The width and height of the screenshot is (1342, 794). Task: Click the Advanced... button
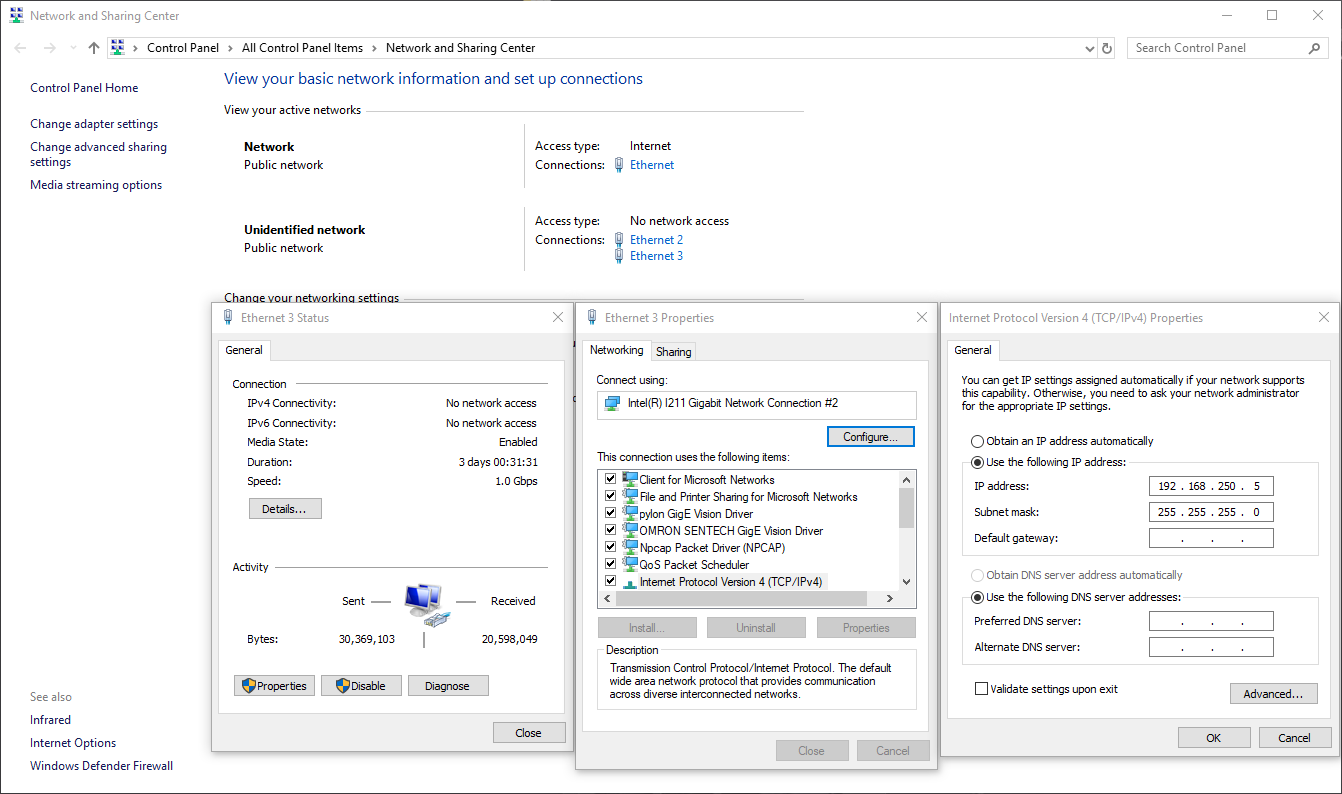click(1273, 694)
